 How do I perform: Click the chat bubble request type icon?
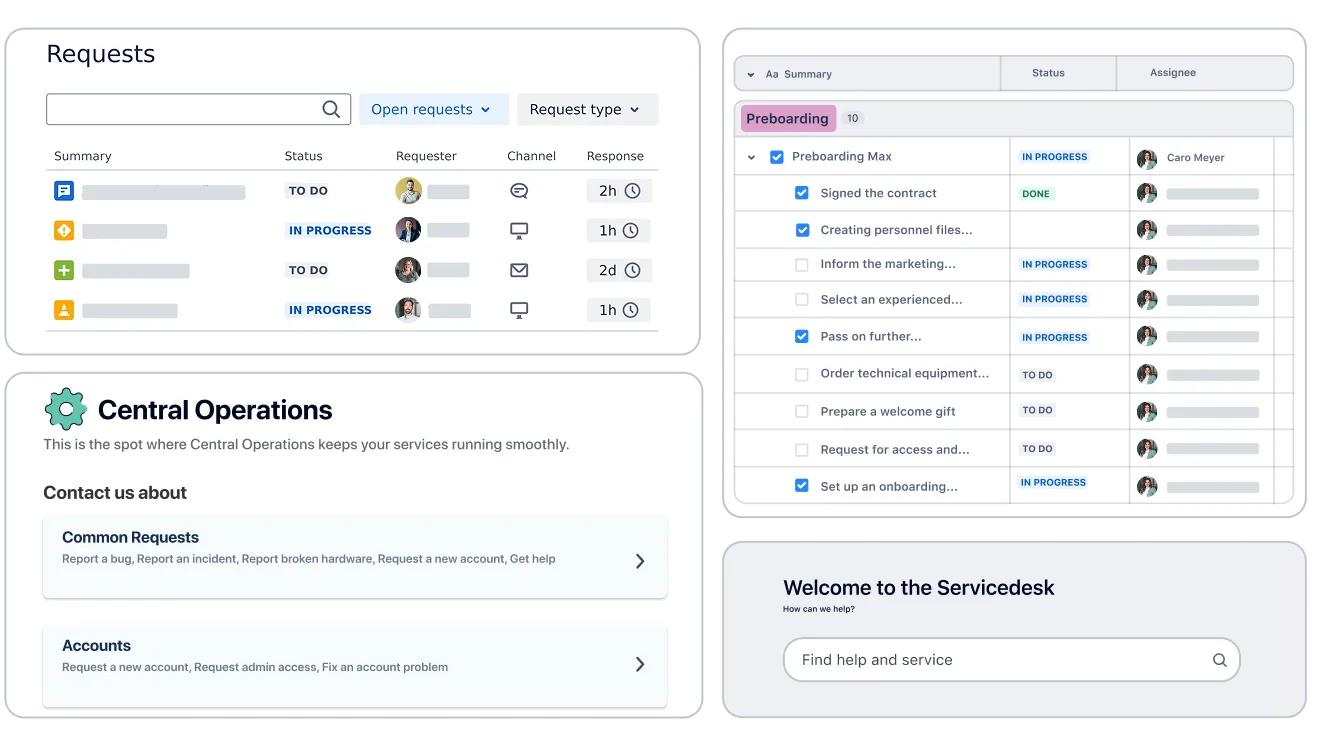coord(64,190)
